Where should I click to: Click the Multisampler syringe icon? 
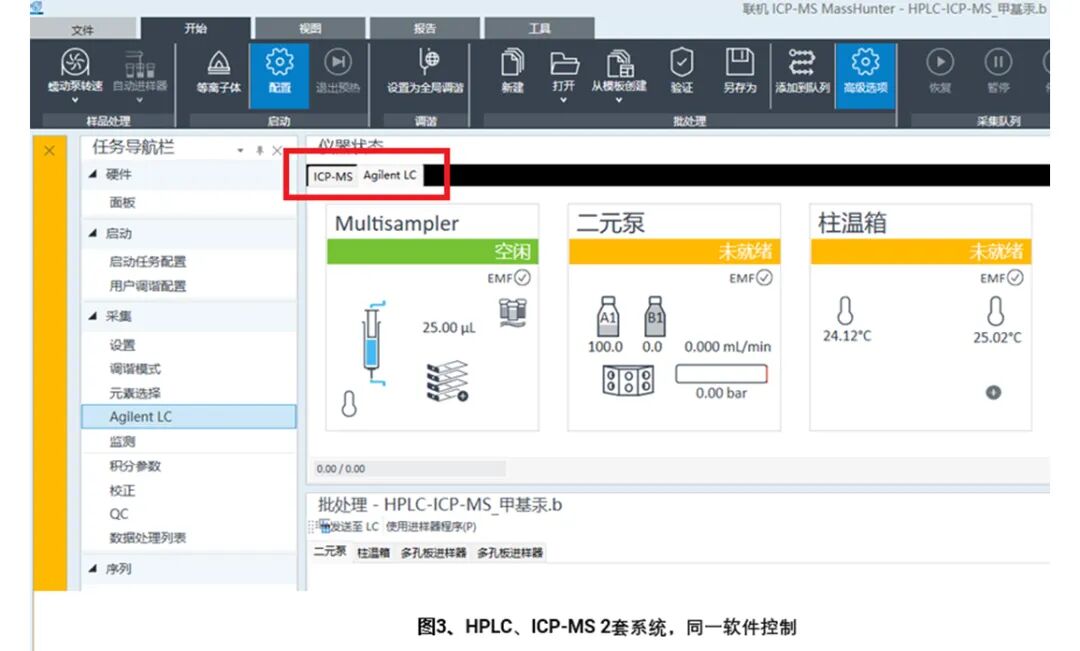[x=373, y=342]
